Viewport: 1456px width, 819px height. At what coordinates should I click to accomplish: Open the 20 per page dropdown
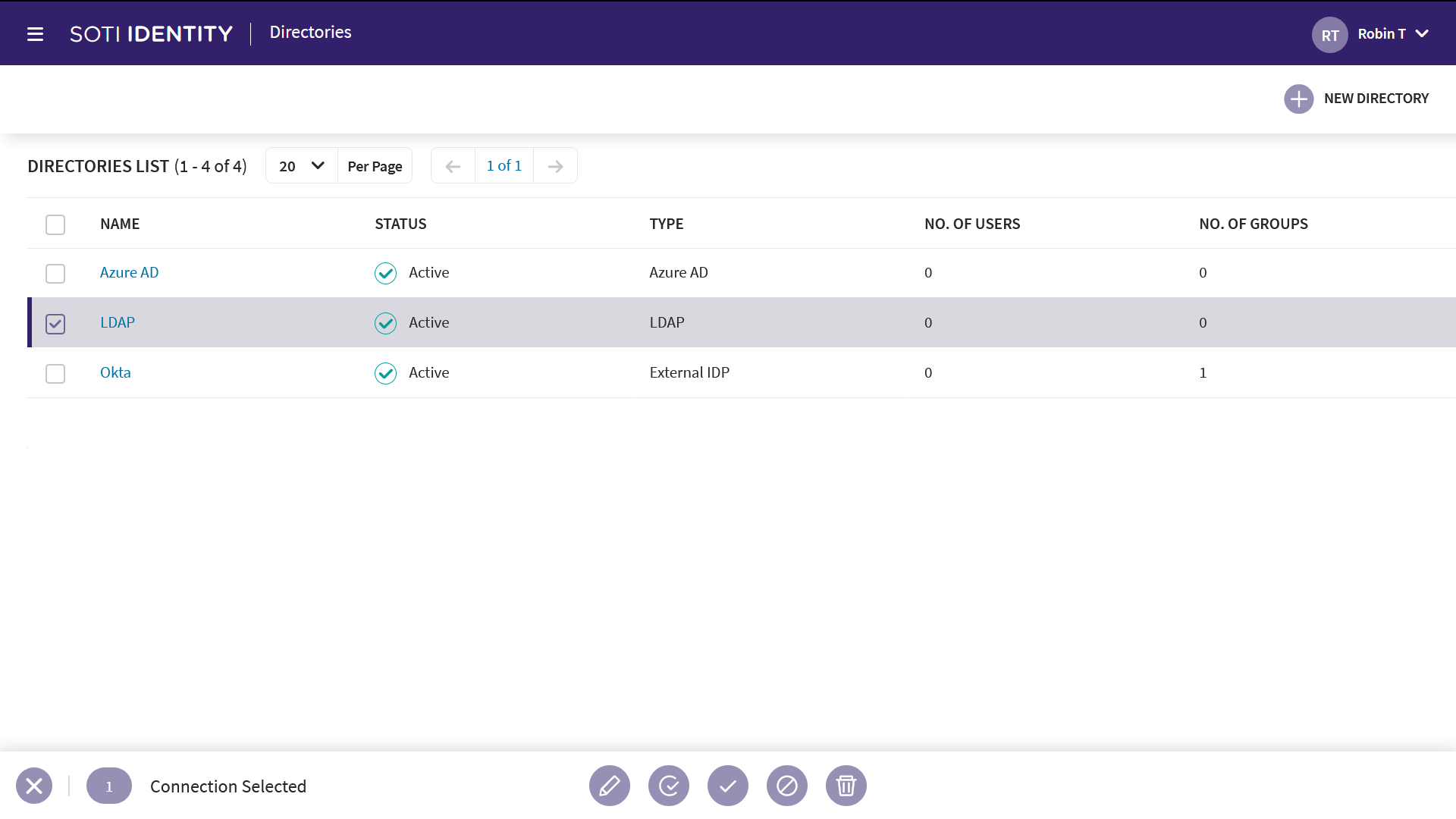[x=302, y=165]
